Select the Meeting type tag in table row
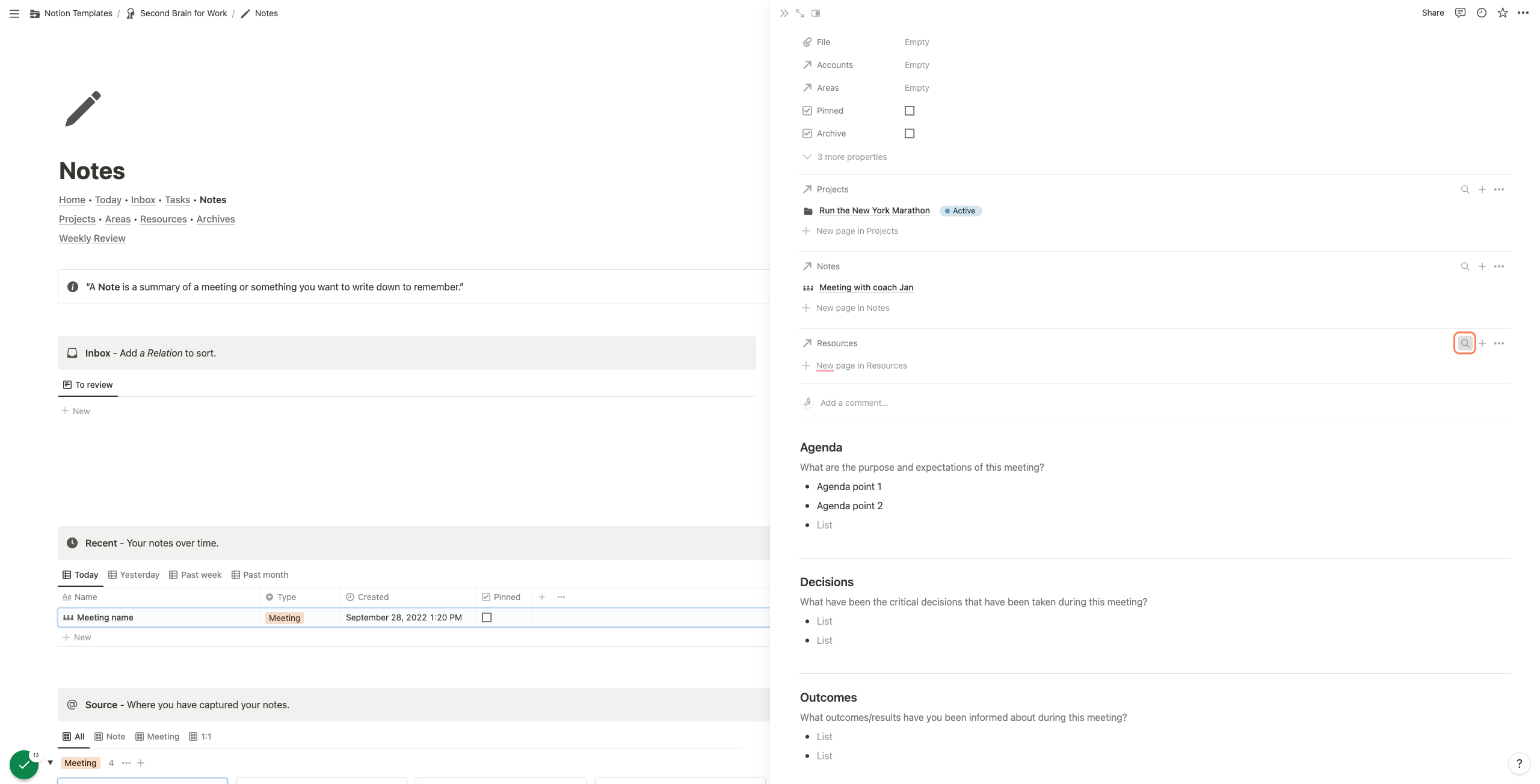This screenshot has width=1540, height=784. click(x=285, y=617)
